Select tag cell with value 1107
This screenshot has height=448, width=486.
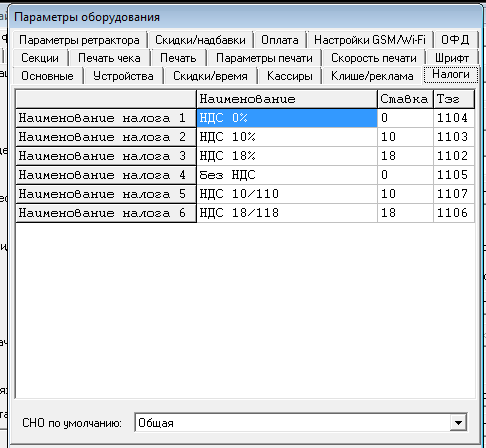pyautogui.click(x=454, y=194)
